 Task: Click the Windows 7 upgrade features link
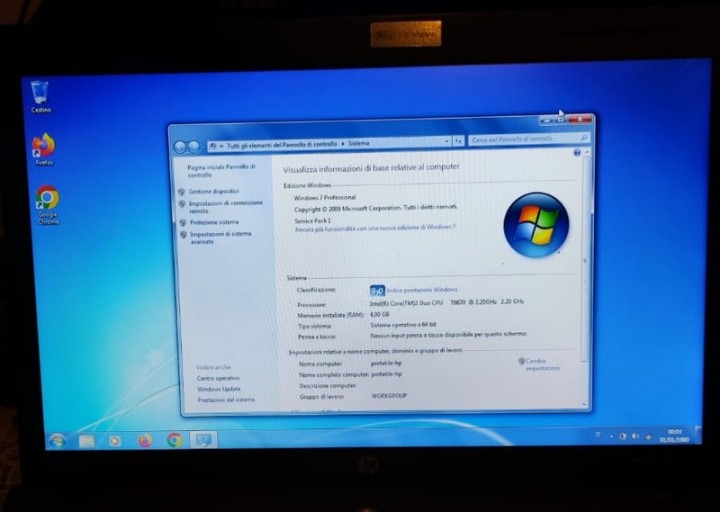(x=375, y=228)
